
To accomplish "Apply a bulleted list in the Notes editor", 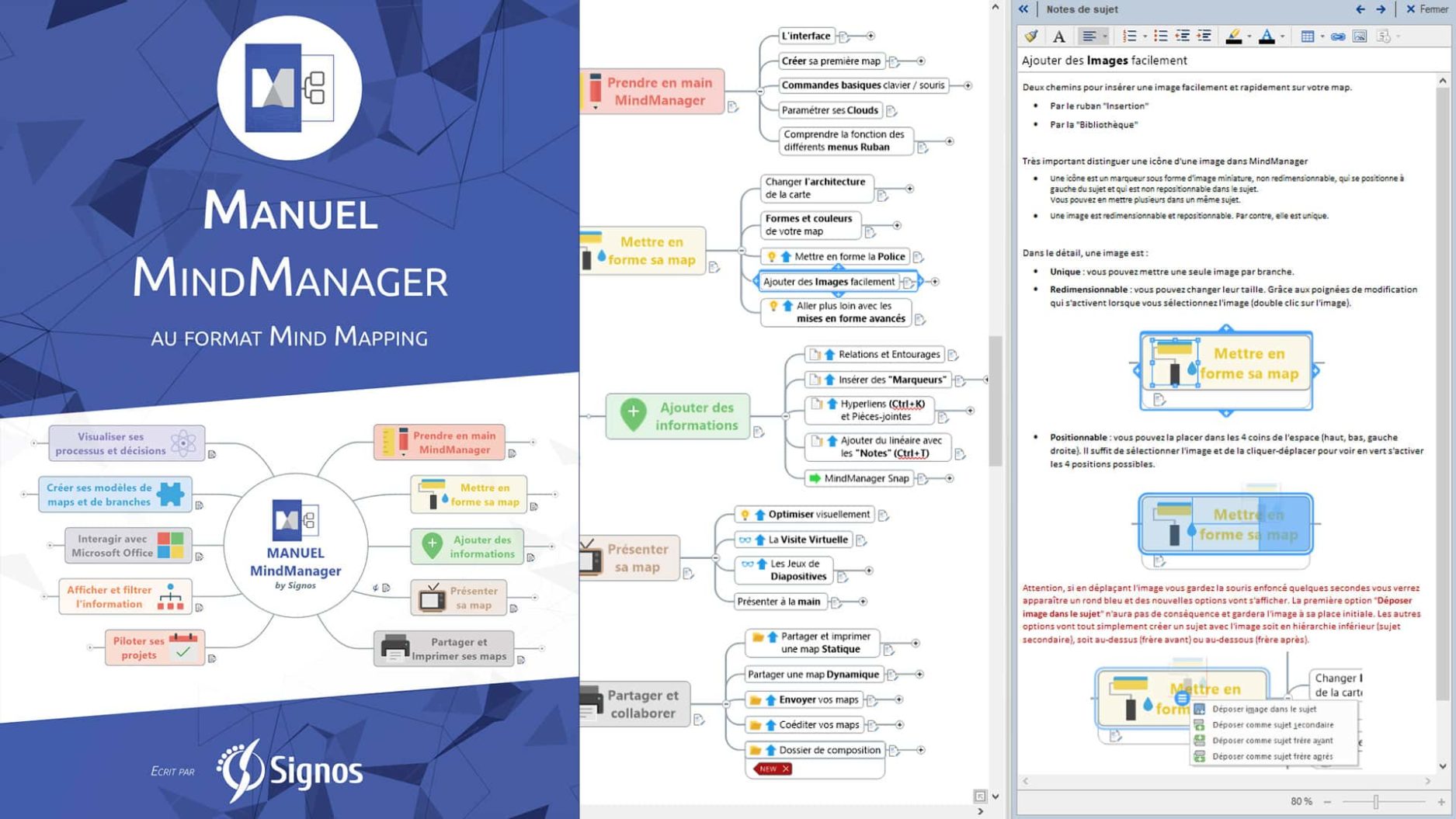I will click(1161, 35).
